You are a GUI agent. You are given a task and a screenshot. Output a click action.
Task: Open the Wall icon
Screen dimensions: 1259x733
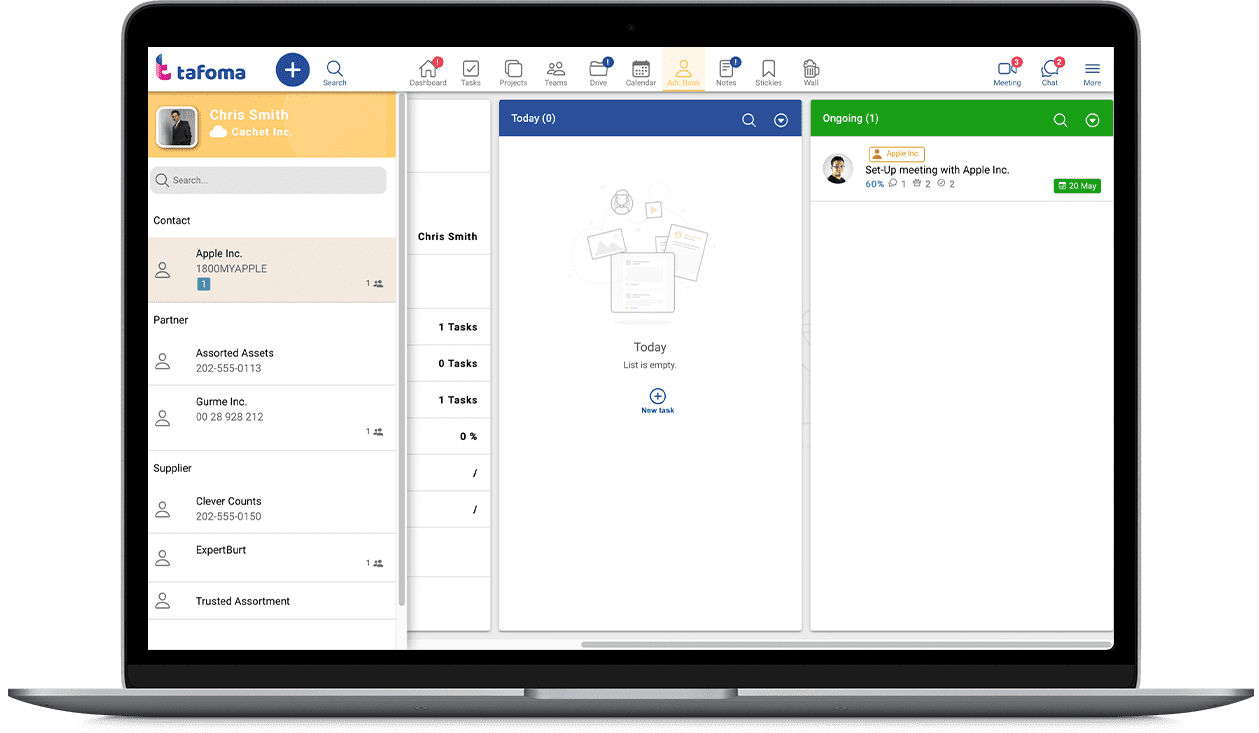coord(811,70)
